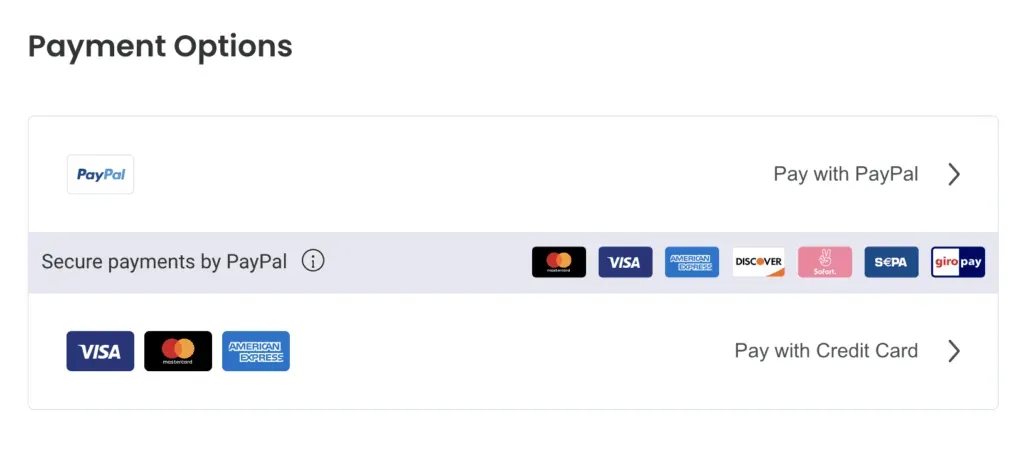Click the large Visa logo in the credit card row
The image size is (1024, 474).
point(100,351)
